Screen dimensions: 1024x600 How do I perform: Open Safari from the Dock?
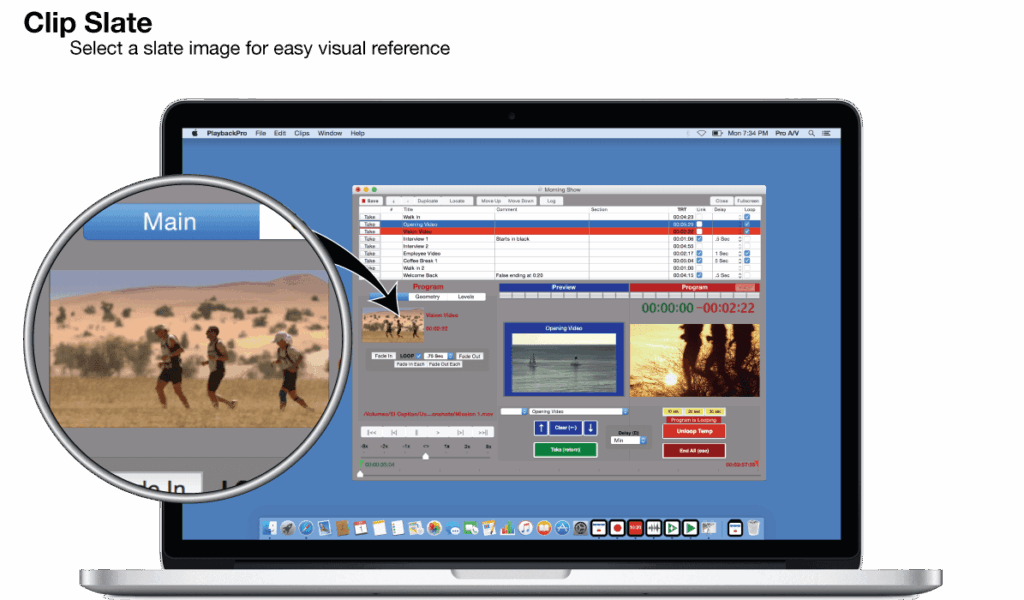click(x=306, y=528)
